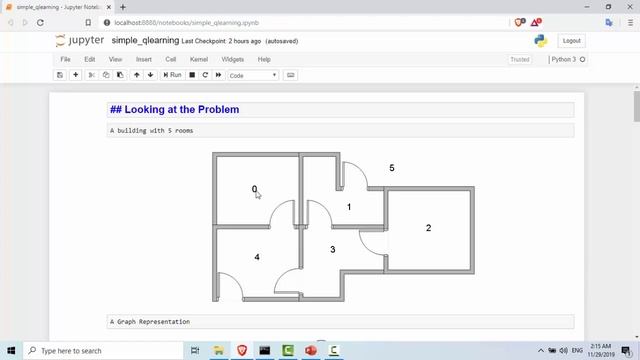Move selected cell up
Screen dimensions: 640x360
(137, 75)
